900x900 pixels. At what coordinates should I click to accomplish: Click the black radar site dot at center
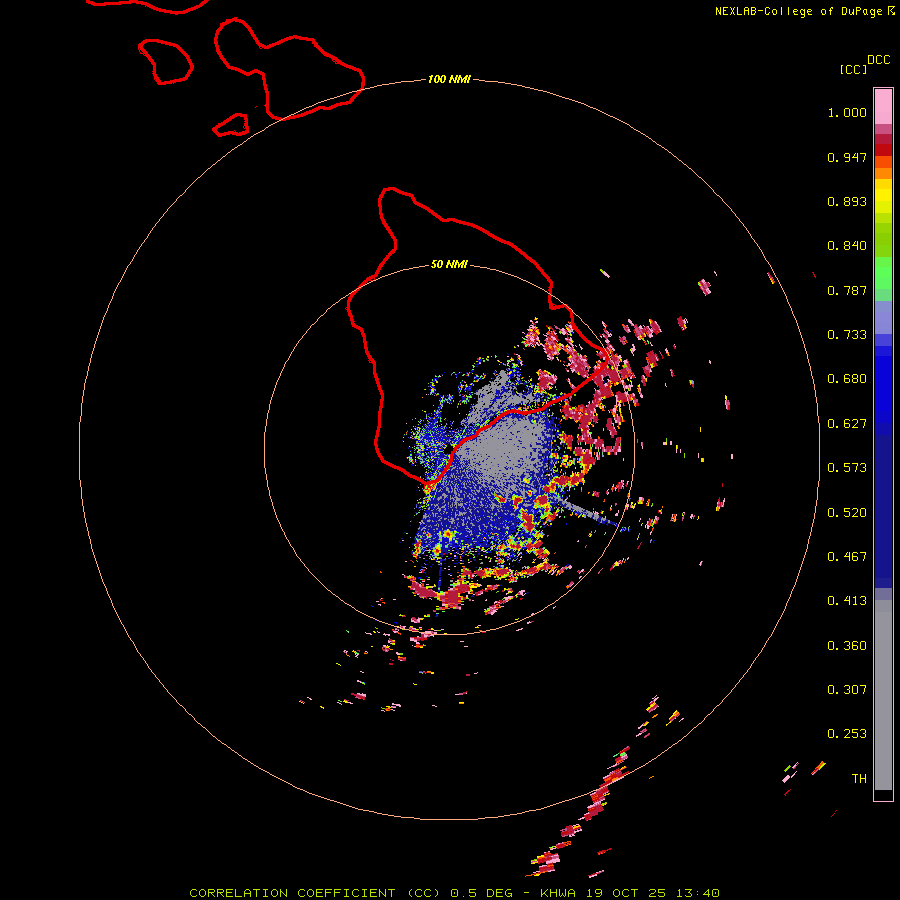(x=448, y=449)
